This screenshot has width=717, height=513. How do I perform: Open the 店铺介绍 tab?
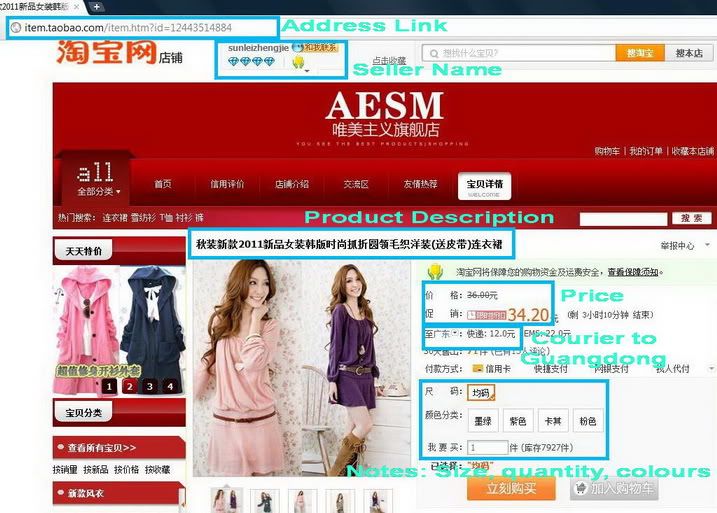point(291,184)
